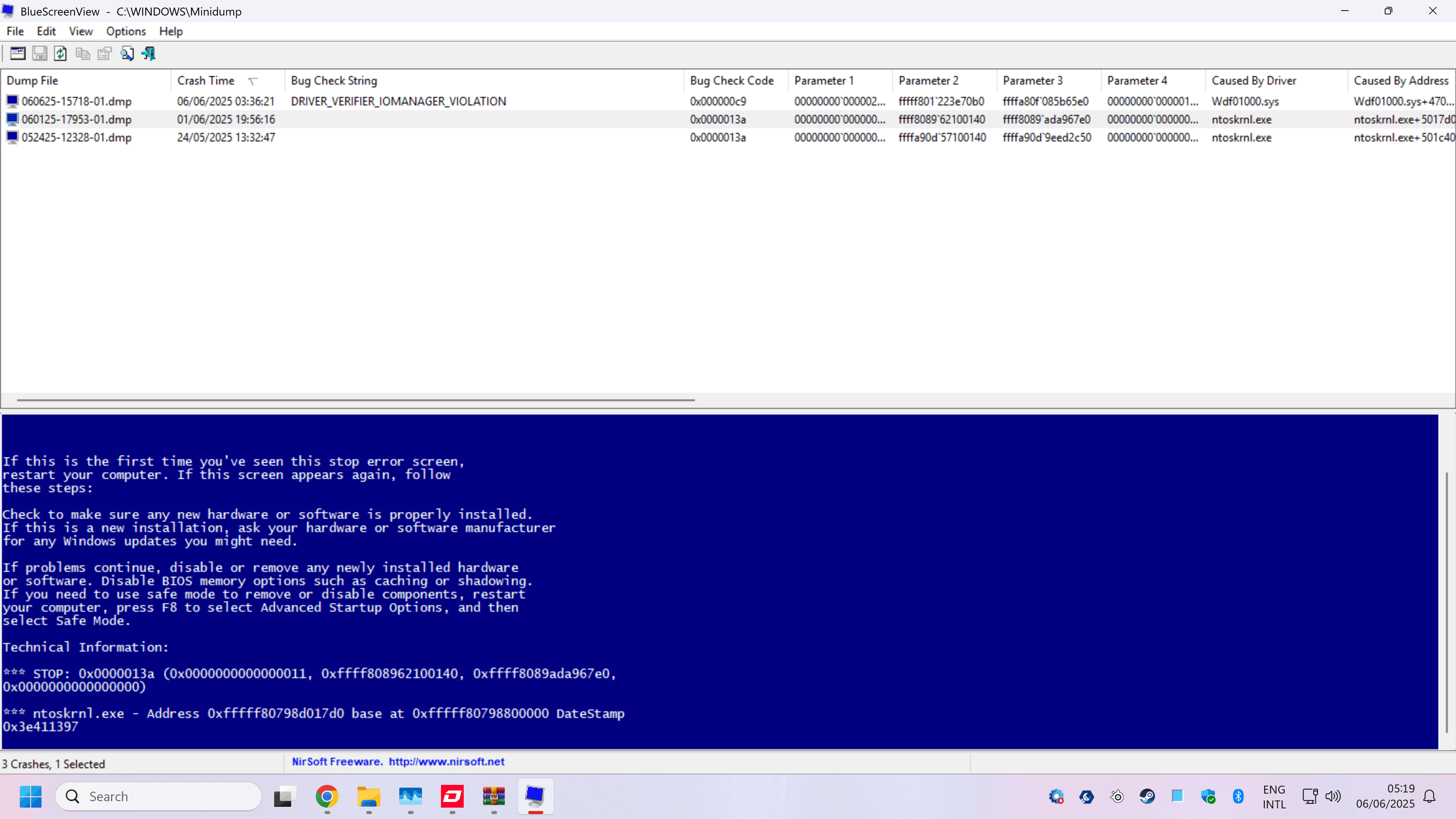Open the nirsoft.net link
1456x819 pixels.
446,761
